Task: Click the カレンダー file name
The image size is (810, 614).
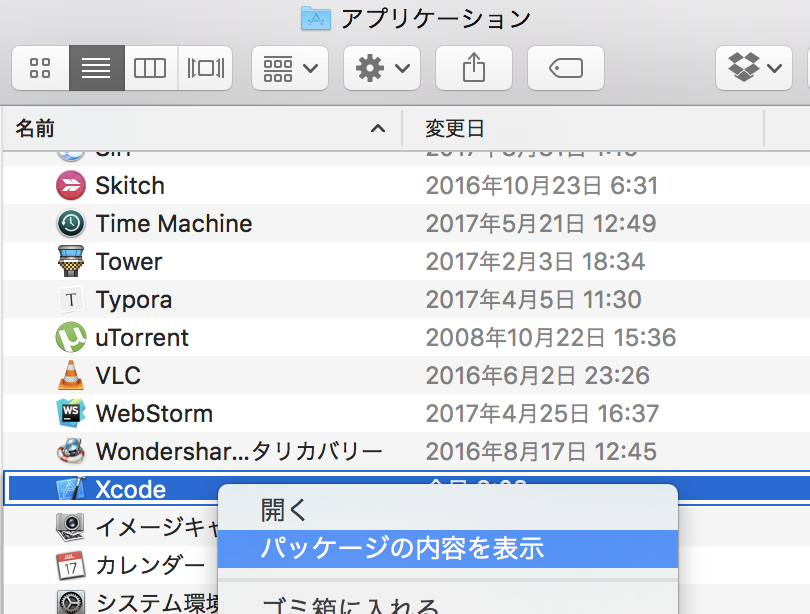Action: pyautogui.click(x=150, y=565)
